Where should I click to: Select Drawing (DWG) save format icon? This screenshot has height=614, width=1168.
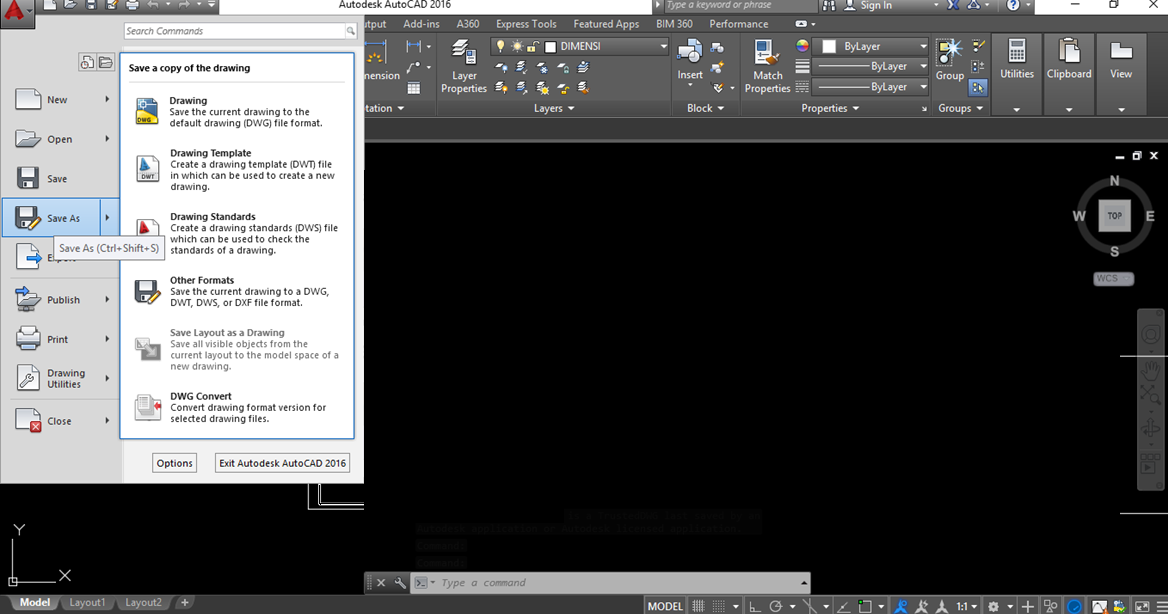[147, 112]
